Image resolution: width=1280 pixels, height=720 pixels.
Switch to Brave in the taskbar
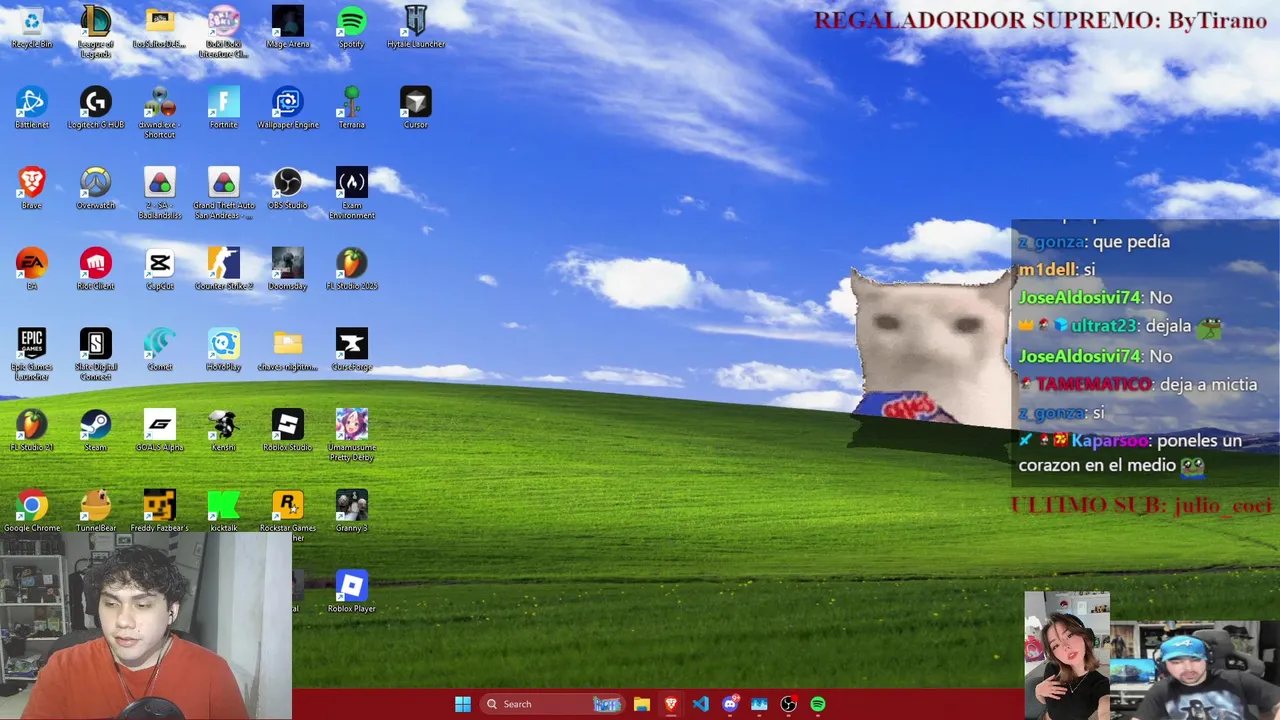(x=671, y=704)
